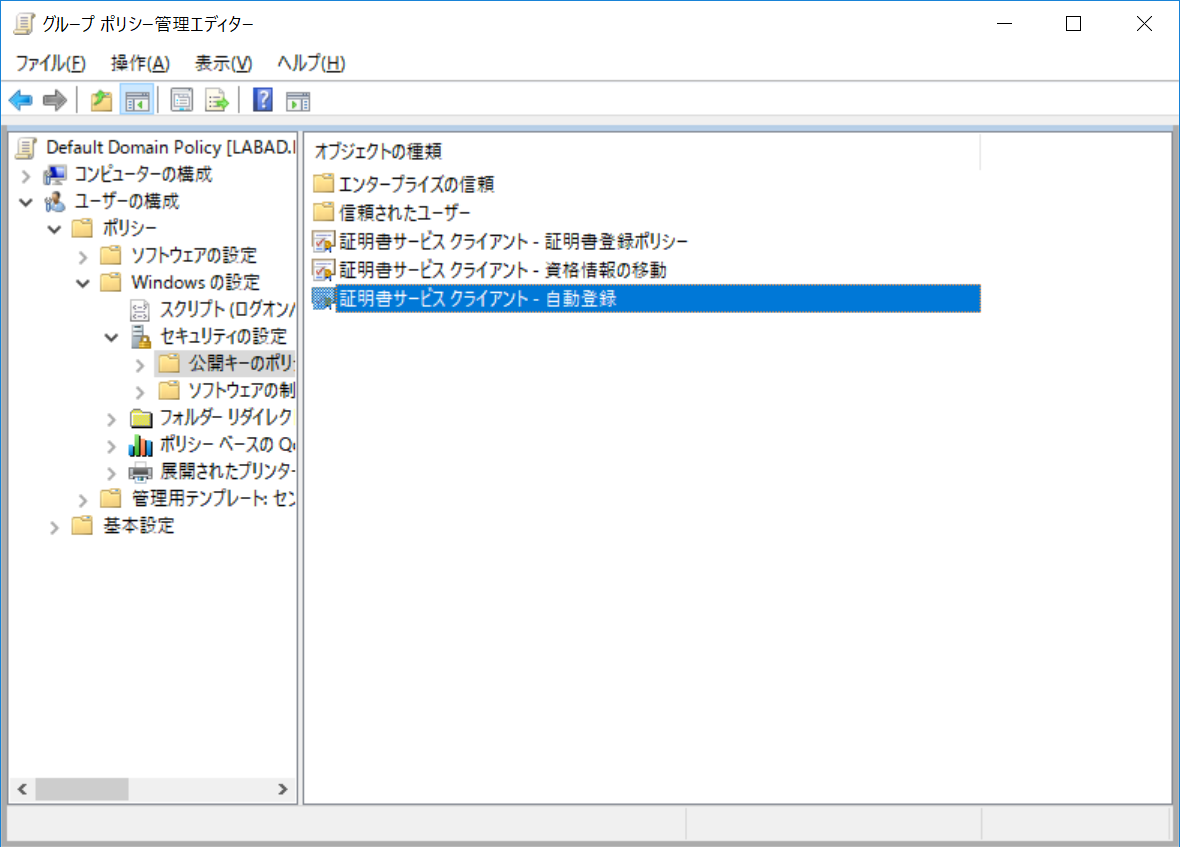Viewport: 1180px width, 847px height.
Task: Click the セキュリティの設定 lock icon
Action: 141,336
